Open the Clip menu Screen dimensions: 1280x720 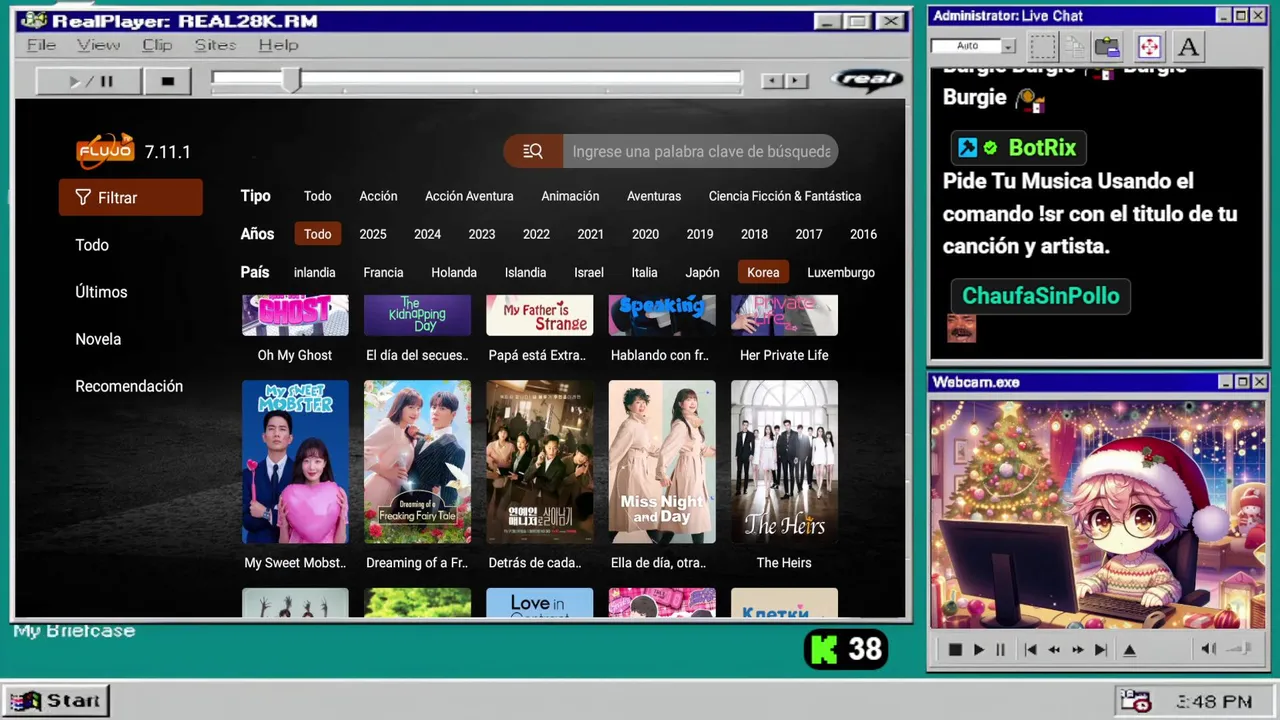157,45
